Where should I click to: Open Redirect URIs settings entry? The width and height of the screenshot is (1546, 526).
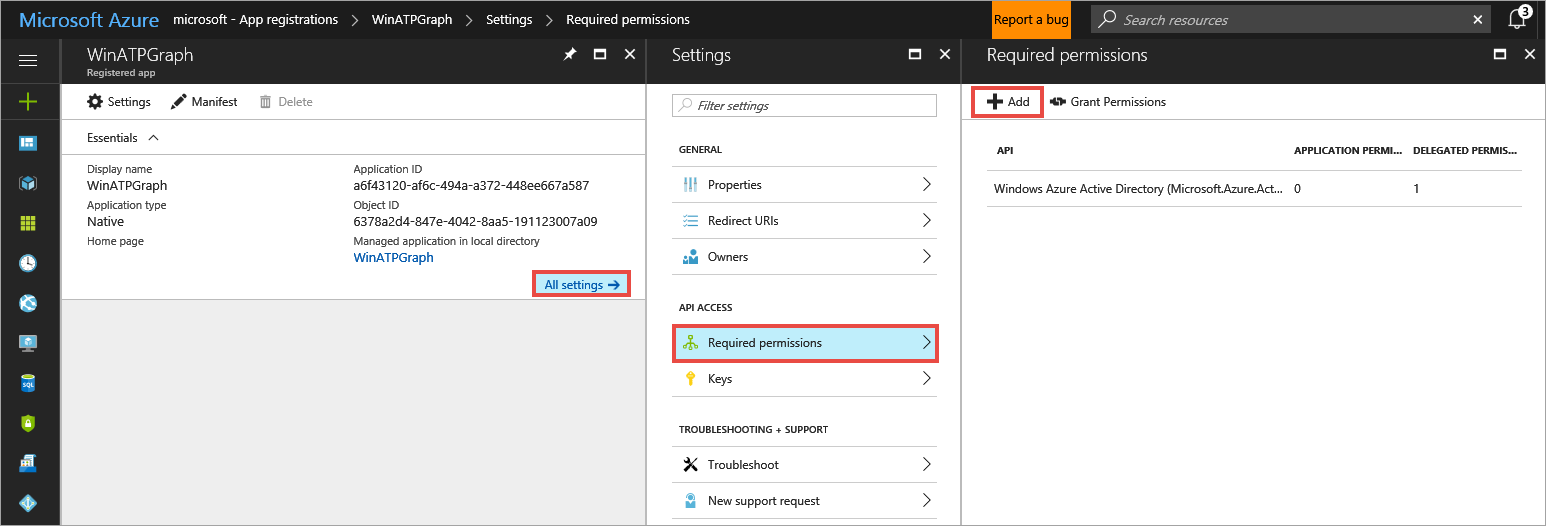[804, 221]
